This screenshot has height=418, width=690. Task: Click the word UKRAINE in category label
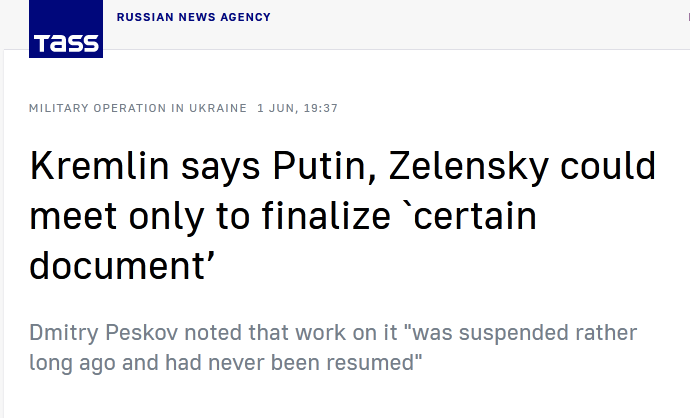click(x=218, y=108)
